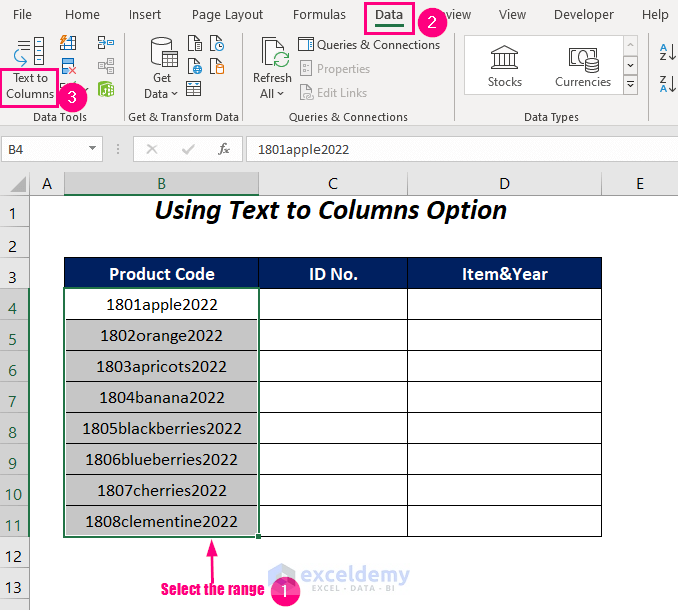
Task: Click cell containing 1808clementine2022
Action: 161,521
